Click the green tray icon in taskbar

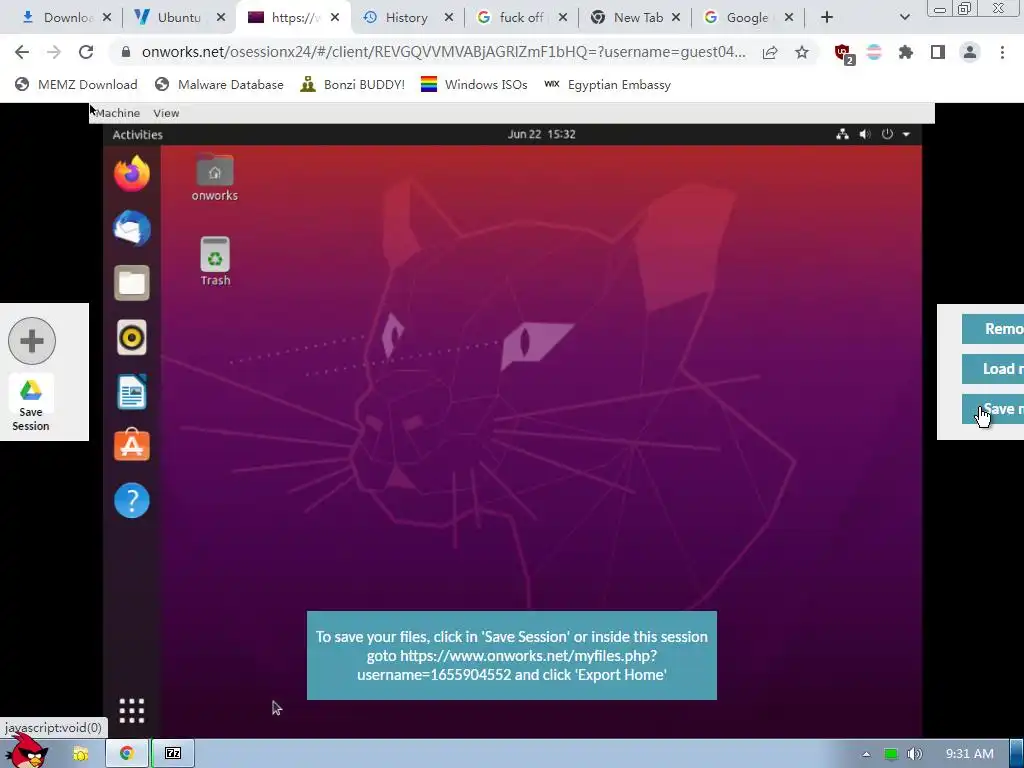[891, 754]
